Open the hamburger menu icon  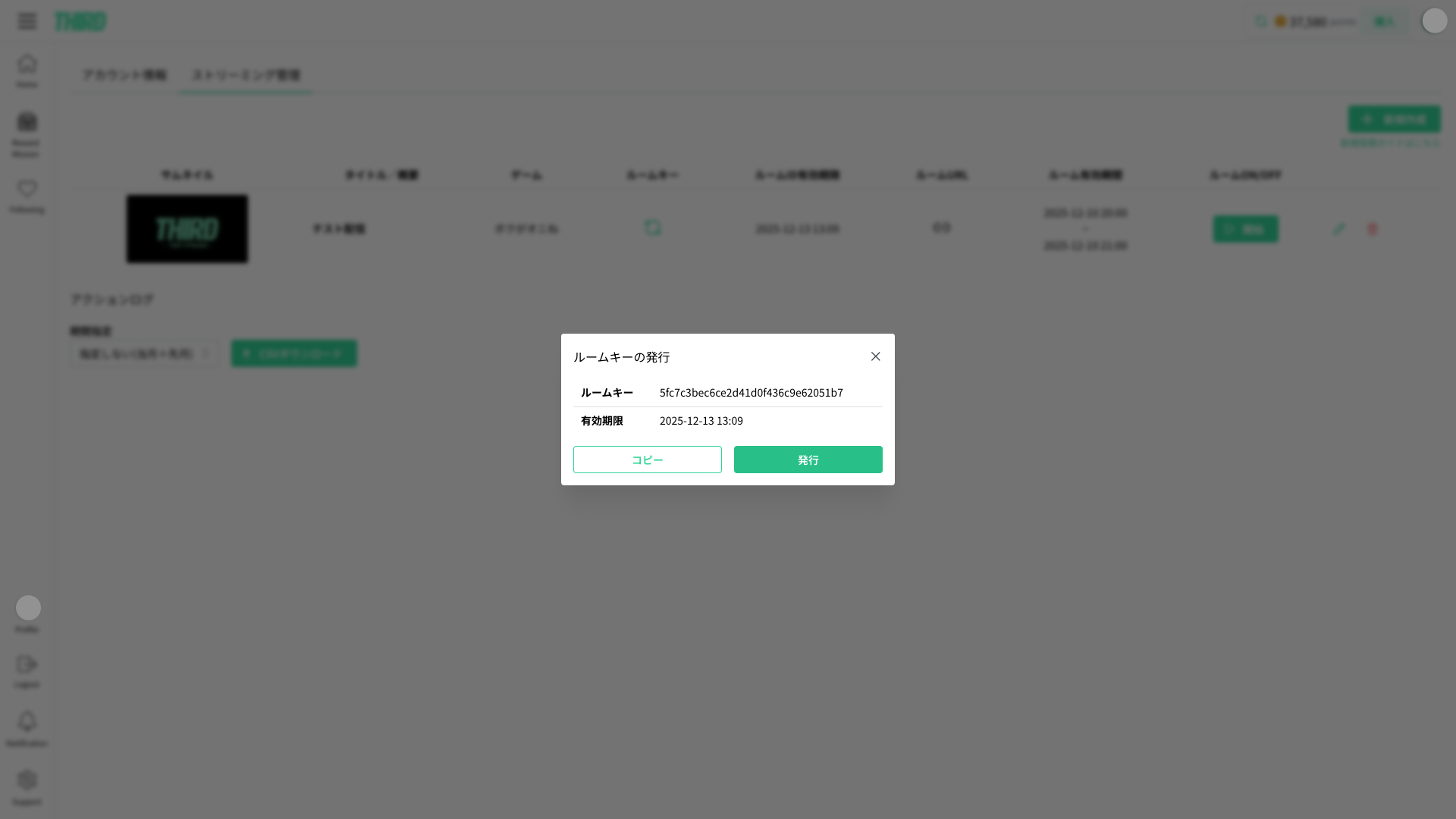[x=27, y=21]
